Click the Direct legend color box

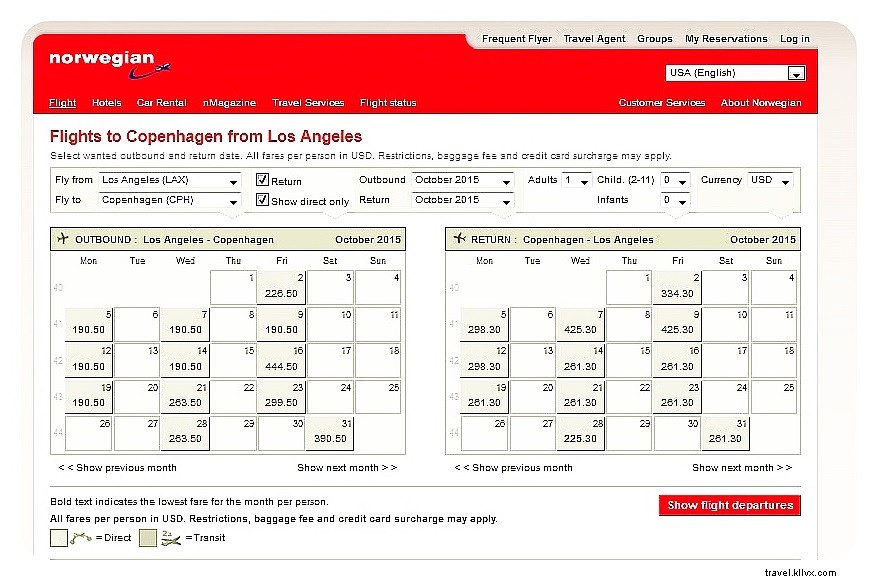tap(59, 538)
